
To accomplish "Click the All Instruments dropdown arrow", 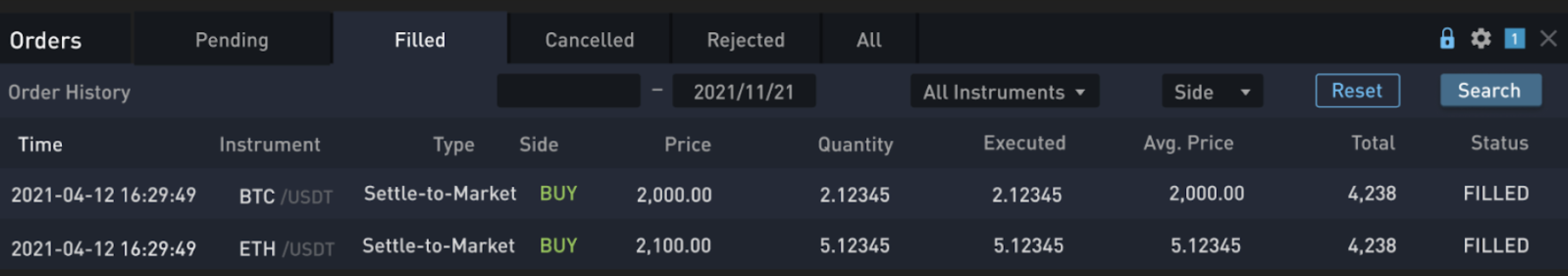I will point(1080,93).
